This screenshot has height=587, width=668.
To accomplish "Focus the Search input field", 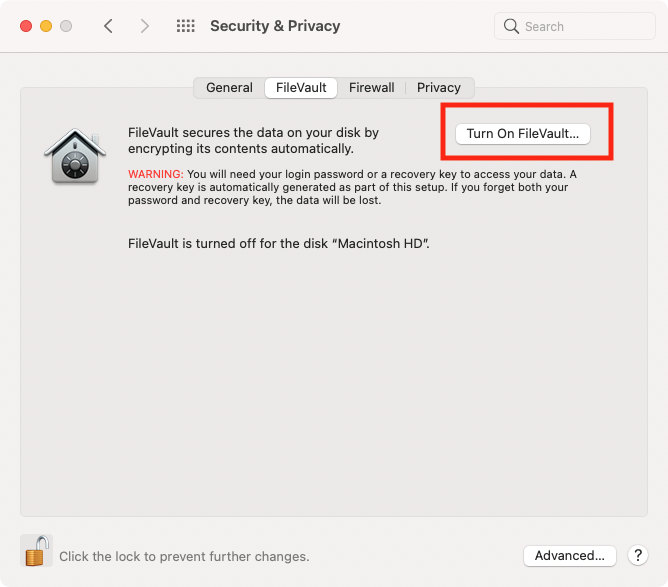I will click(575, 26).
